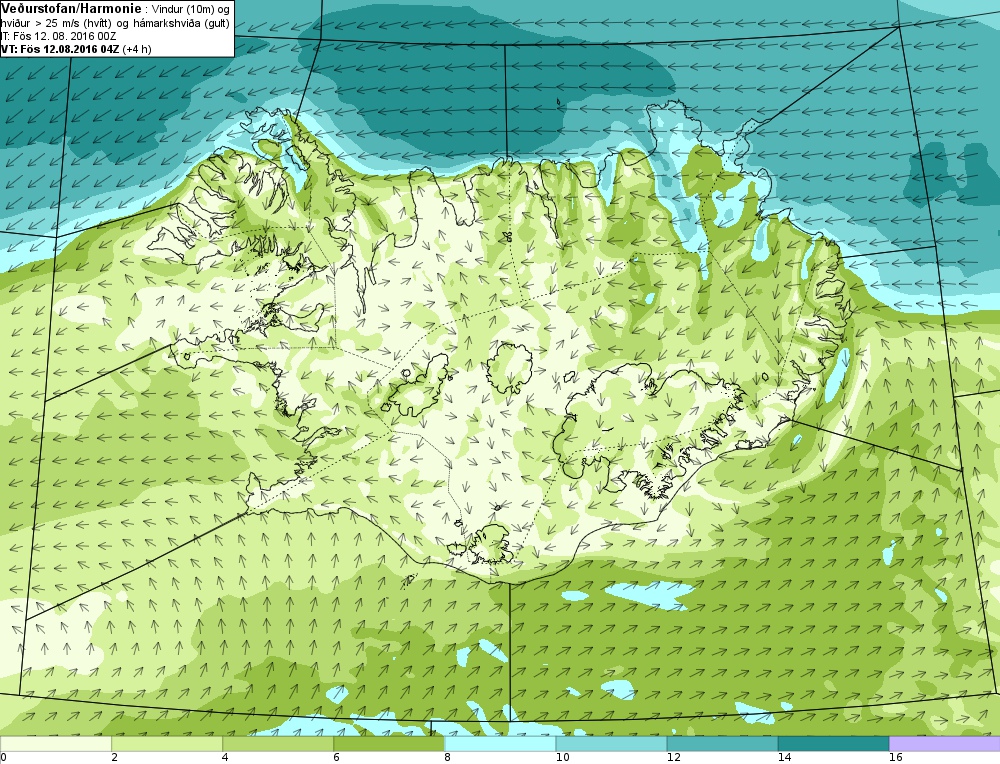This screenshot has width=1000, height=764.
Task: Click the teal 12–14 legend swatch
Action: pos(722,744)
